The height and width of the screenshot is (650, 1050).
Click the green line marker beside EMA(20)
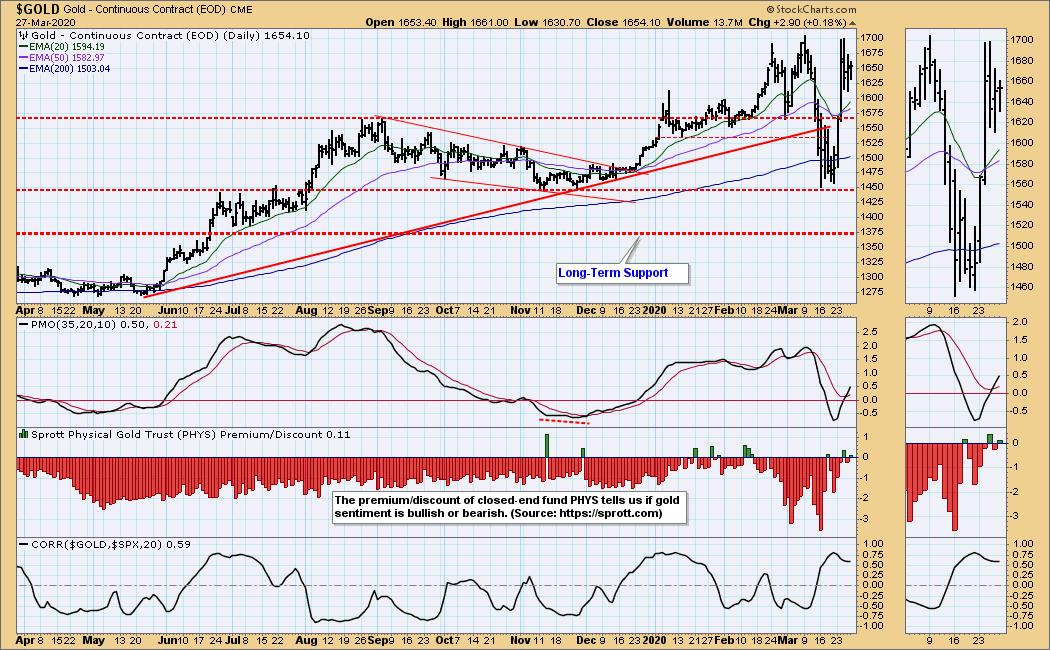pos(24,47)
